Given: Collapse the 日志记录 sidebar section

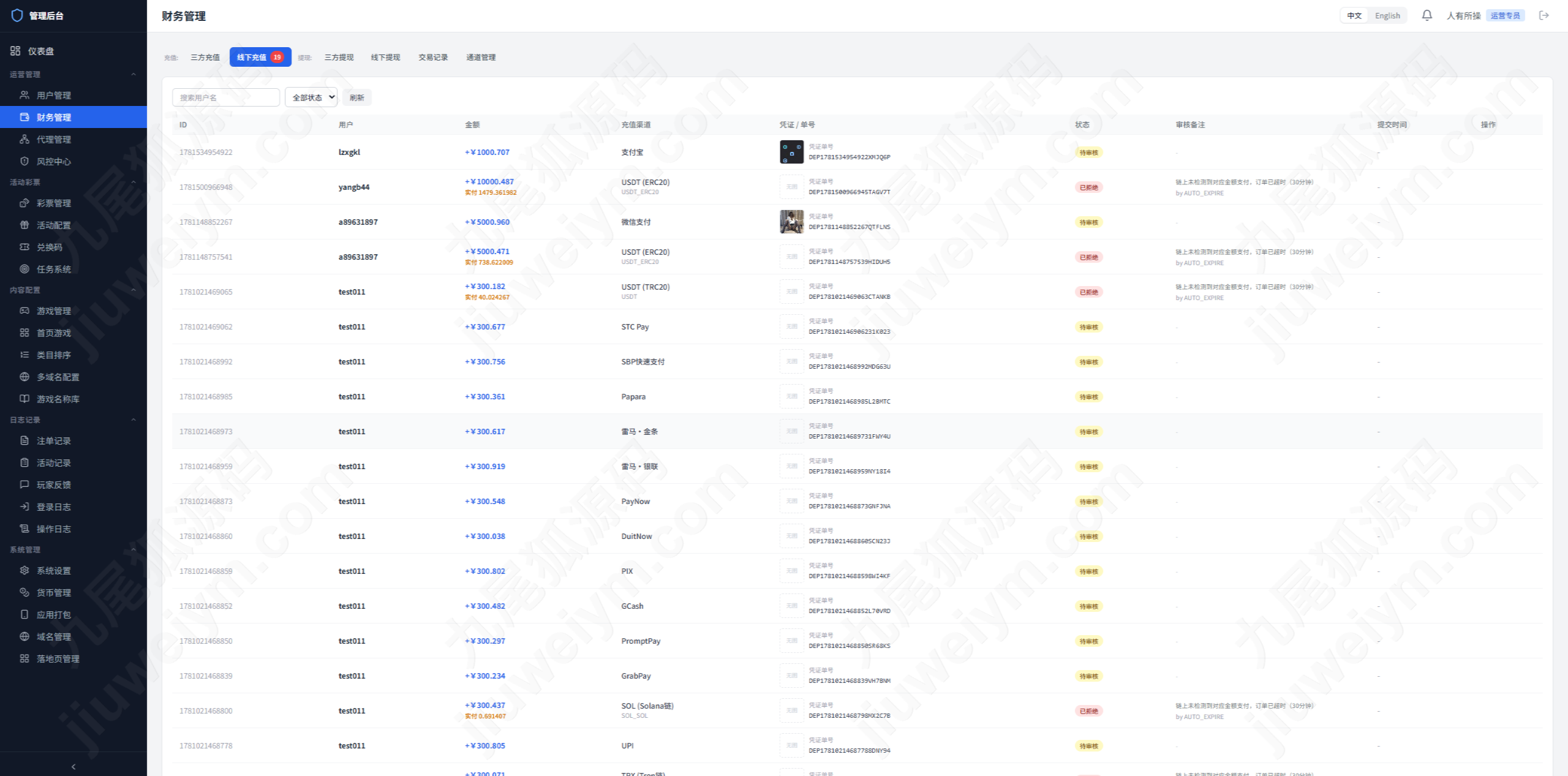Looking at the screenshot, I should coord(134,420).
